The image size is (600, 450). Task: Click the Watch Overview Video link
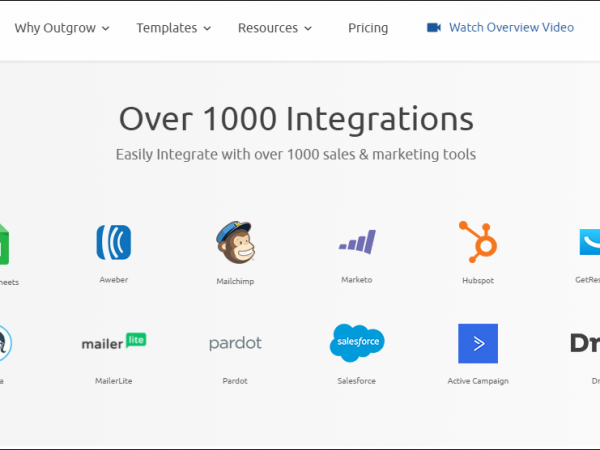[x=511, y=28]
